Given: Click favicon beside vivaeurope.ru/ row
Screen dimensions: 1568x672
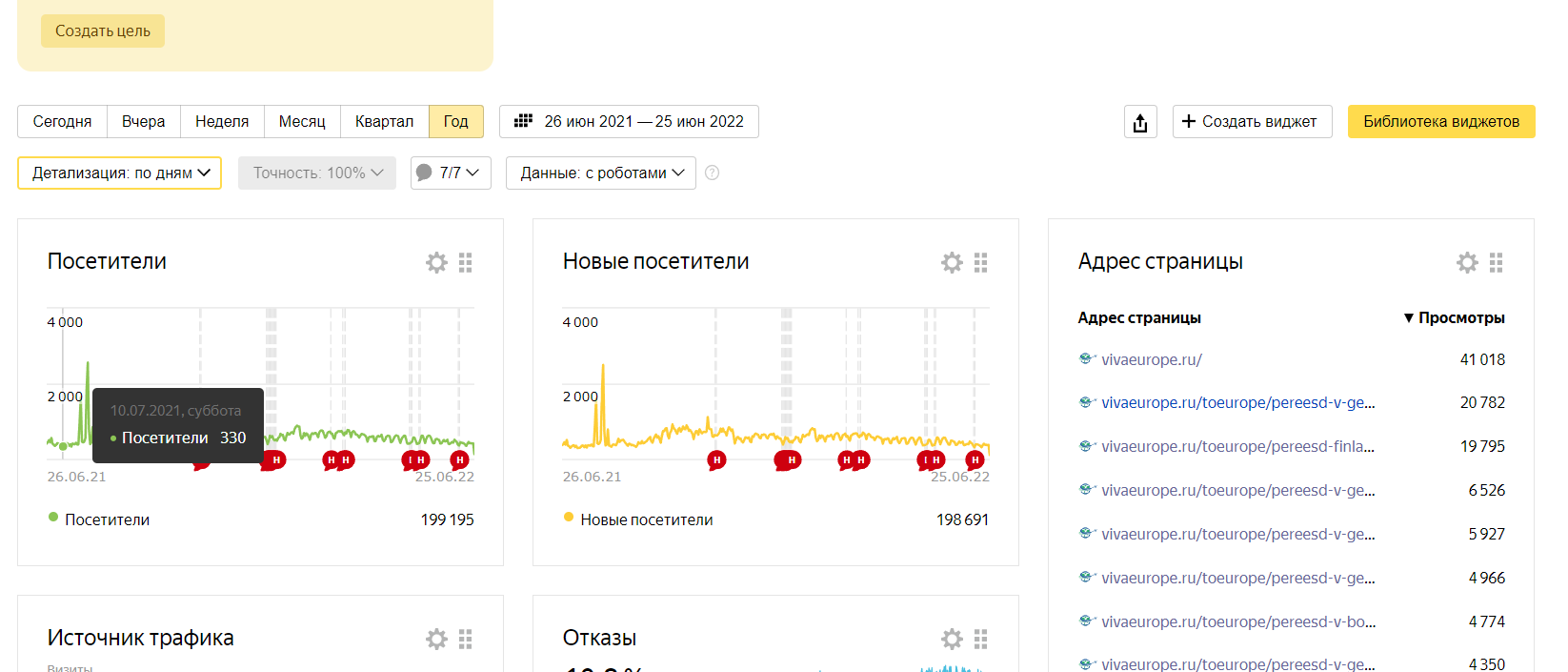Looking at the screenshot, I should [1087, 359].
